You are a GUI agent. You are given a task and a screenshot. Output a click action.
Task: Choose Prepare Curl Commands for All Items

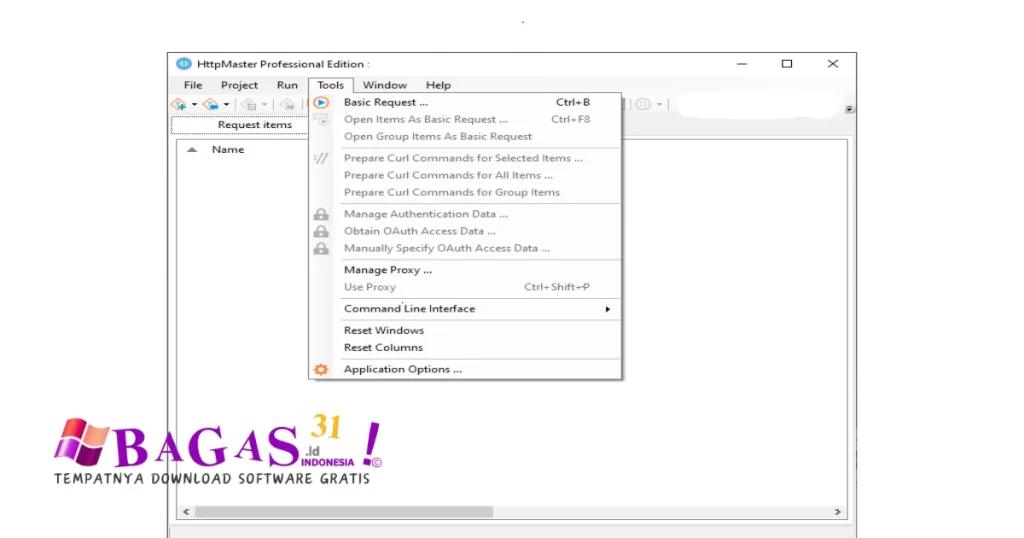[466, 175]
